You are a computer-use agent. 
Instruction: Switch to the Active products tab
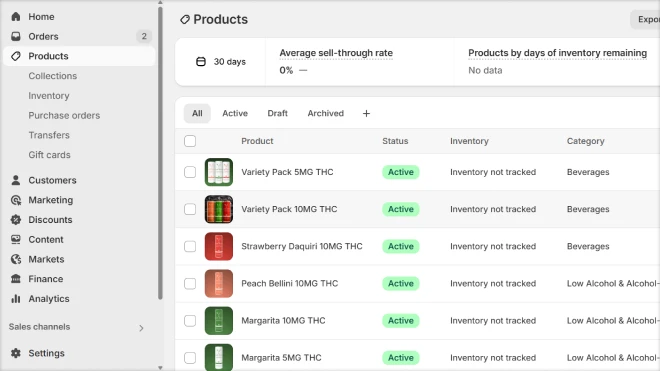(235, 113)
